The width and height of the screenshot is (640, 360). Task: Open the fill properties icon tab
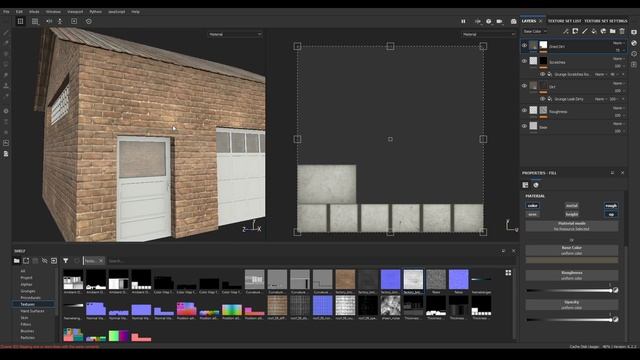tap(525, 185)
